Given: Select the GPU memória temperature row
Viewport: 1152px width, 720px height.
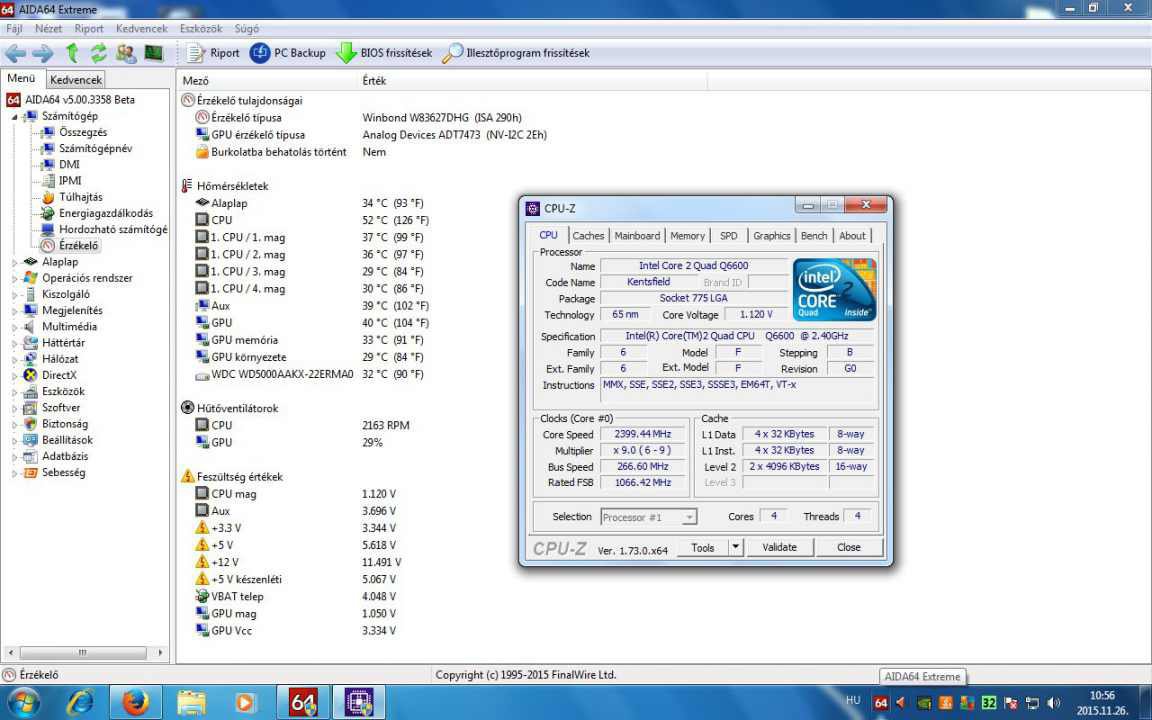Looking at the screenshot, I should [309, 340].
